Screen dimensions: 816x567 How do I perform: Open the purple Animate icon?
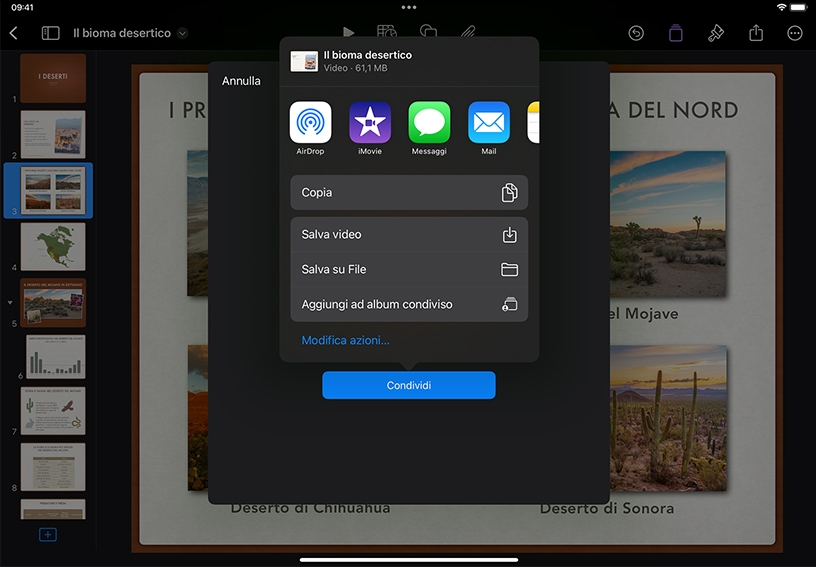[675, 33]
